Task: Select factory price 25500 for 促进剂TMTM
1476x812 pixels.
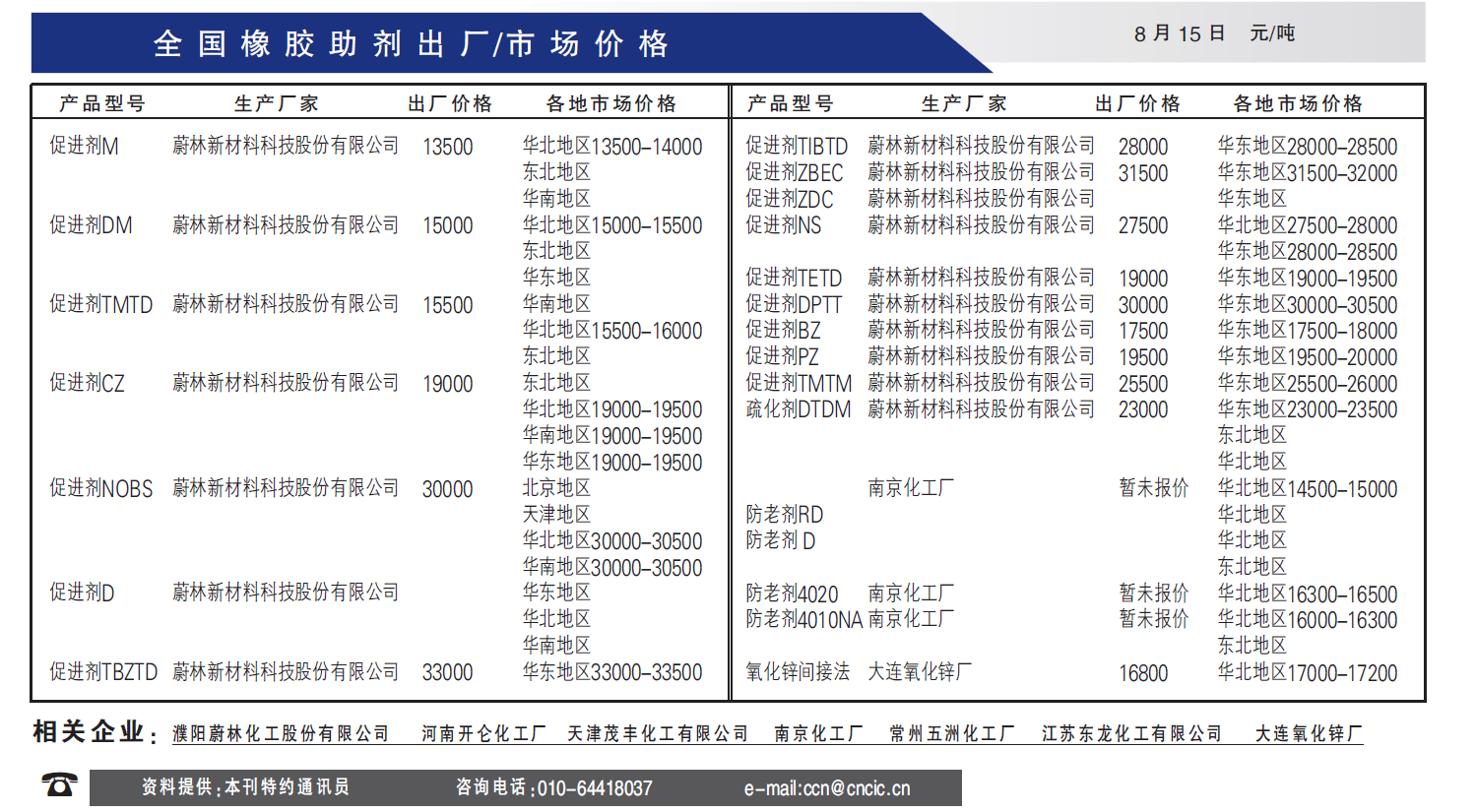Action: 1143,384
